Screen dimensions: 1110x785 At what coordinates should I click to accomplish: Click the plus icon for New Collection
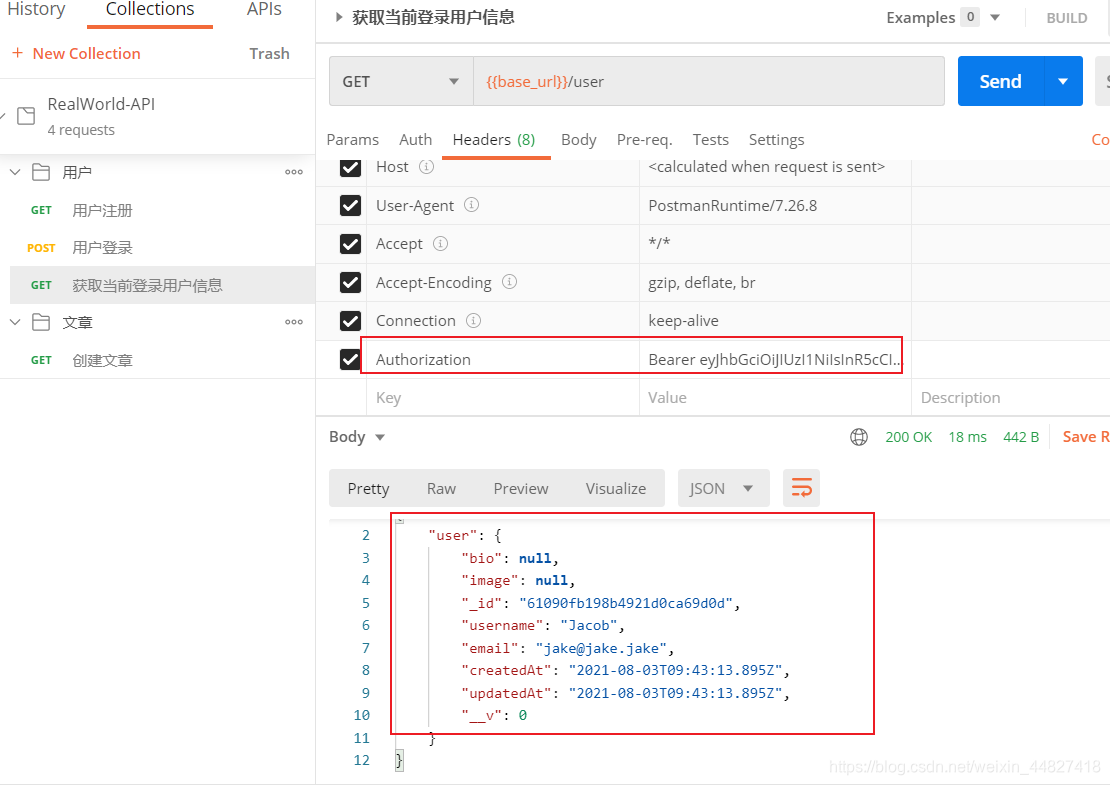coord(18,53)
